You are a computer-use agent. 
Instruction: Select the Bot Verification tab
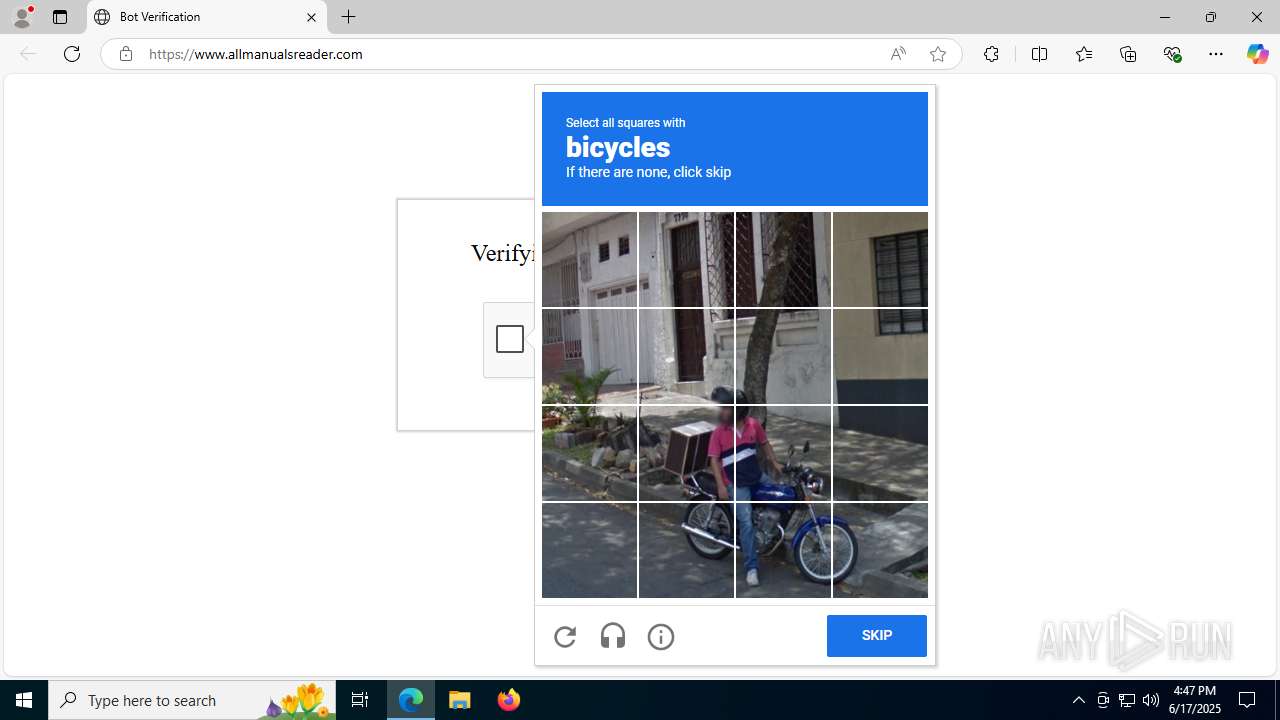click(207, 17)
